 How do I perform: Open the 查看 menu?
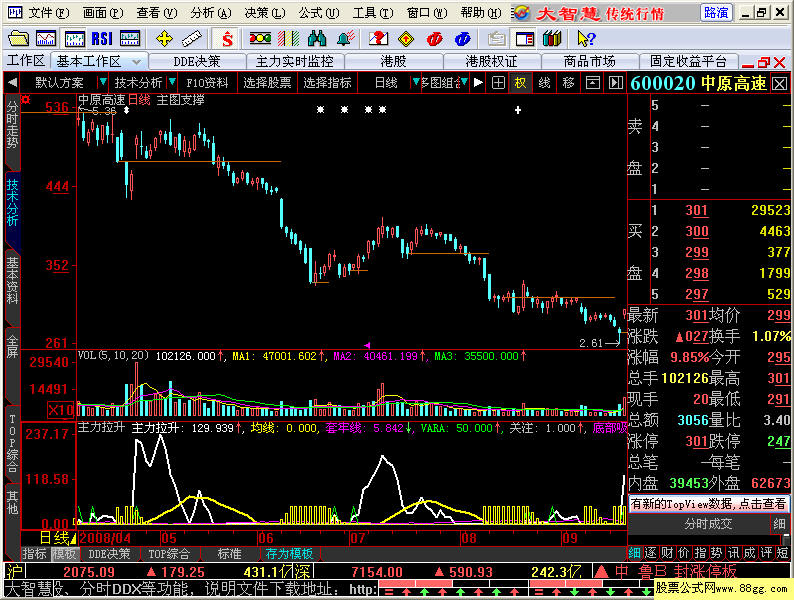pos(156,13)
